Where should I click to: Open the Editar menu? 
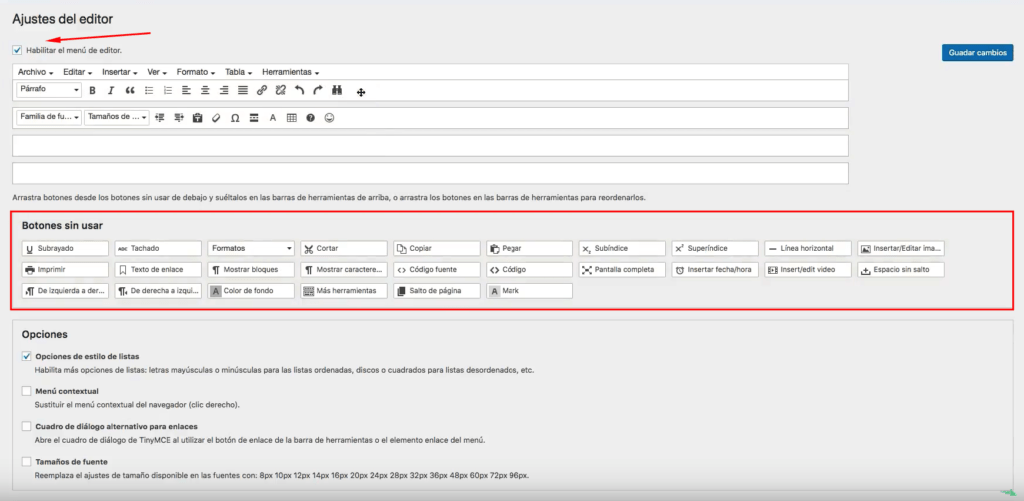(77, 72)
